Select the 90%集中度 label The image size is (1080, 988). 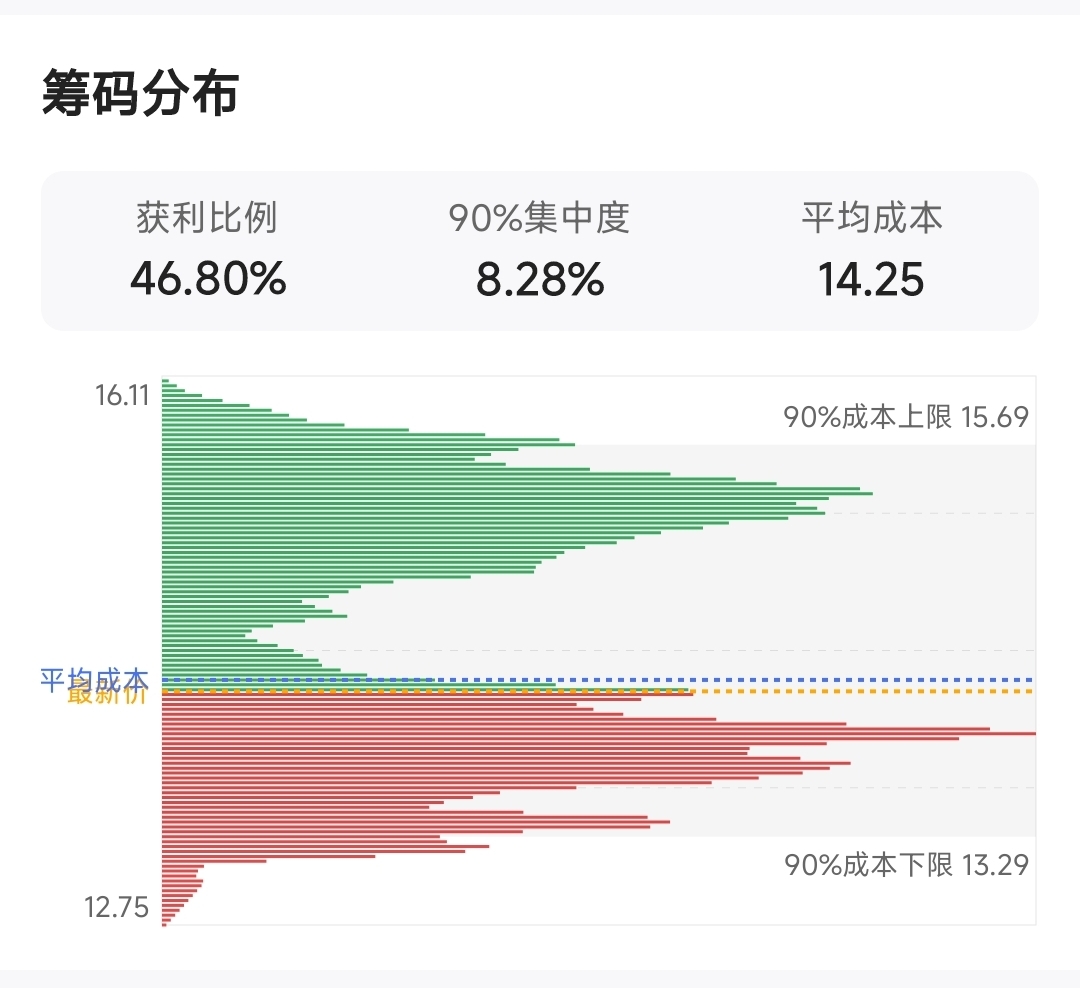[539, 218]
